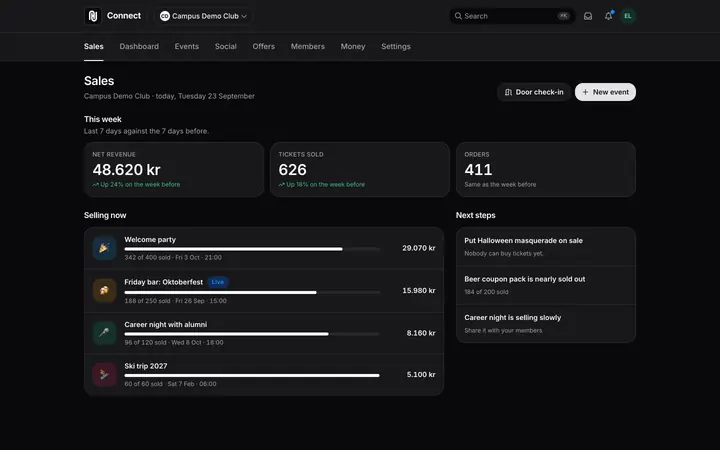The height and width of the screenshot is (450, 720).
Task: Open the Money tab
Action: click(x=353, y=46)
